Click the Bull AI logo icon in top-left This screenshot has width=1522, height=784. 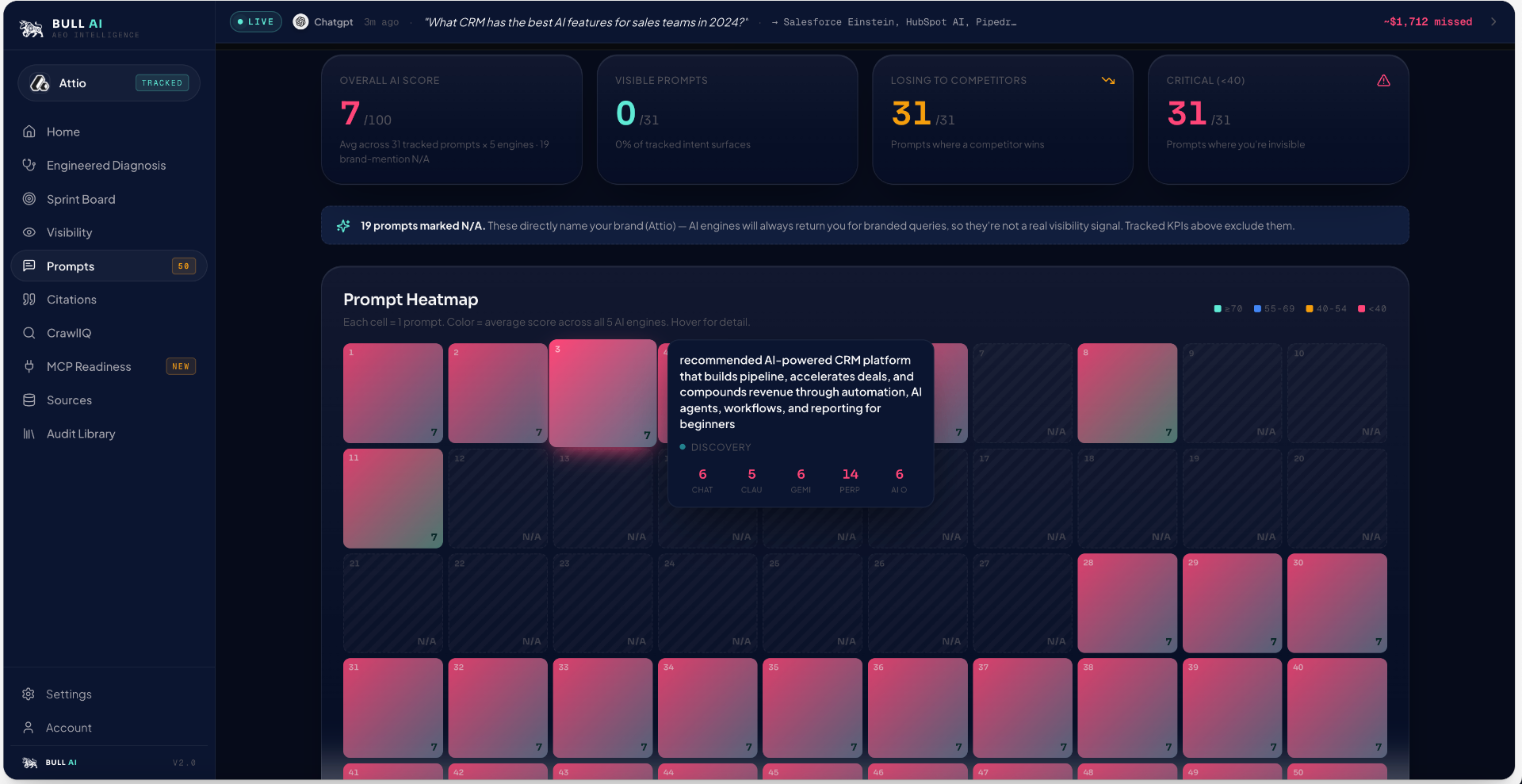pyautogui.click(x=31, y=29)
